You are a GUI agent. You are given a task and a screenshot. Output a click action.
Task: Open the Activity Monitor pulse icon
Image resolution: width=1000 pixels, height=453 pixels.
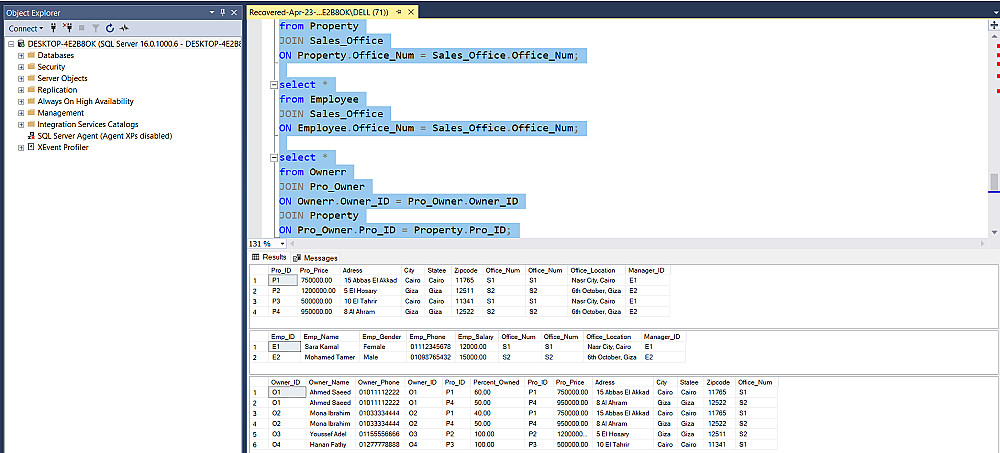(124, 28)
